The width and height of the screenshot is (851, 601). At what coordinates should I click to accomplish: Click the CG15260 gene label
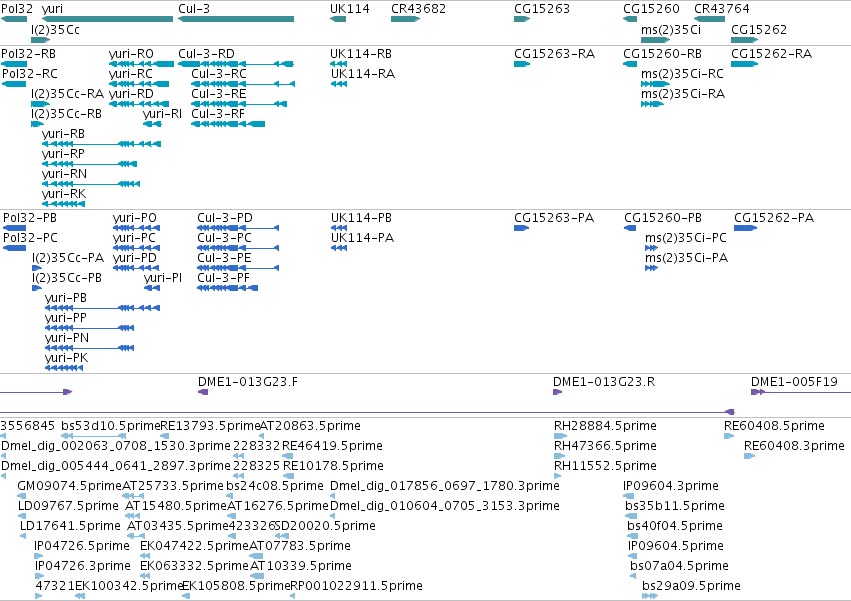651,9
